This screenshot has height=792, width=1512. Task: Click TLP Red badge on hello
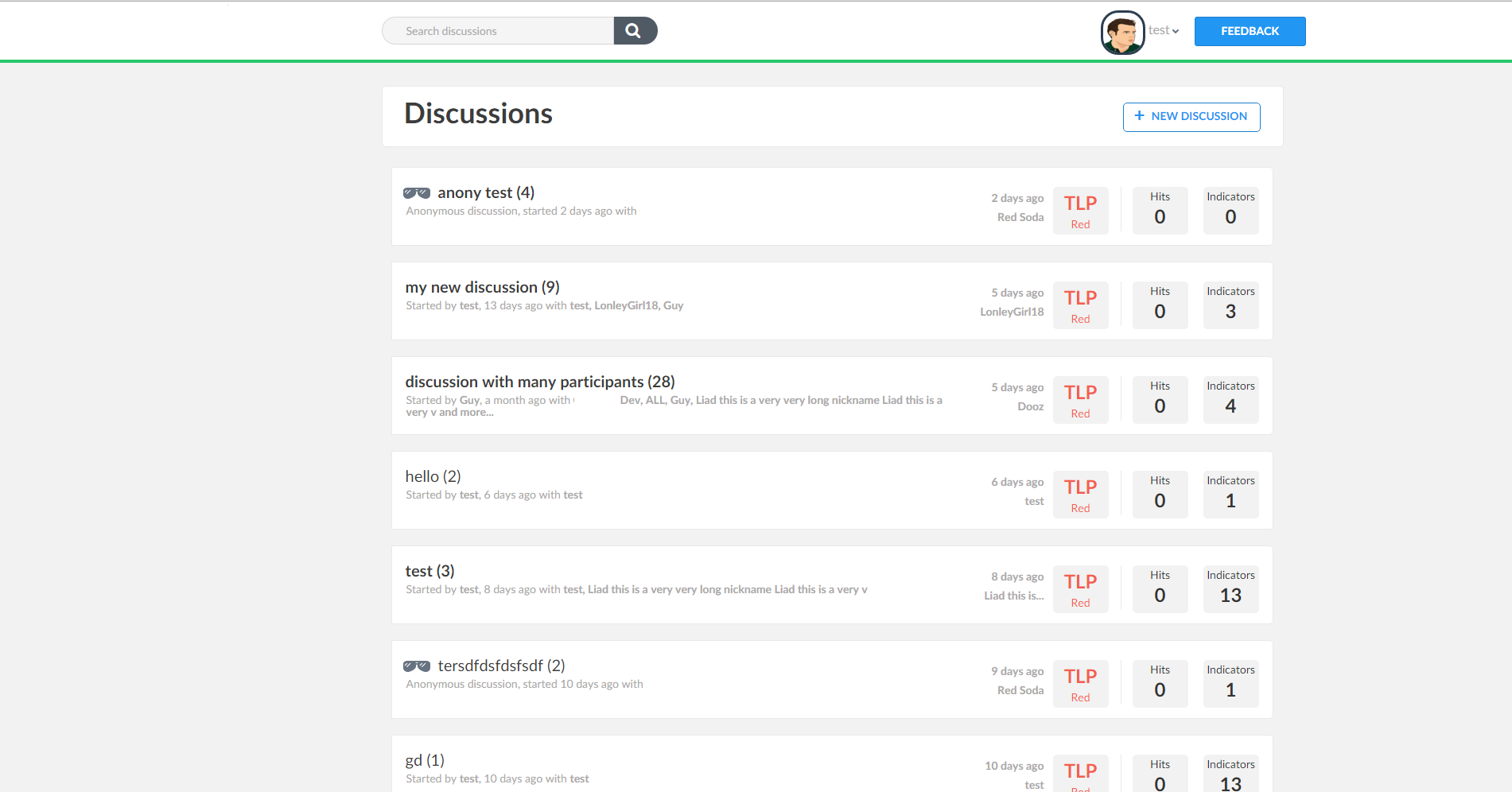1080,495
